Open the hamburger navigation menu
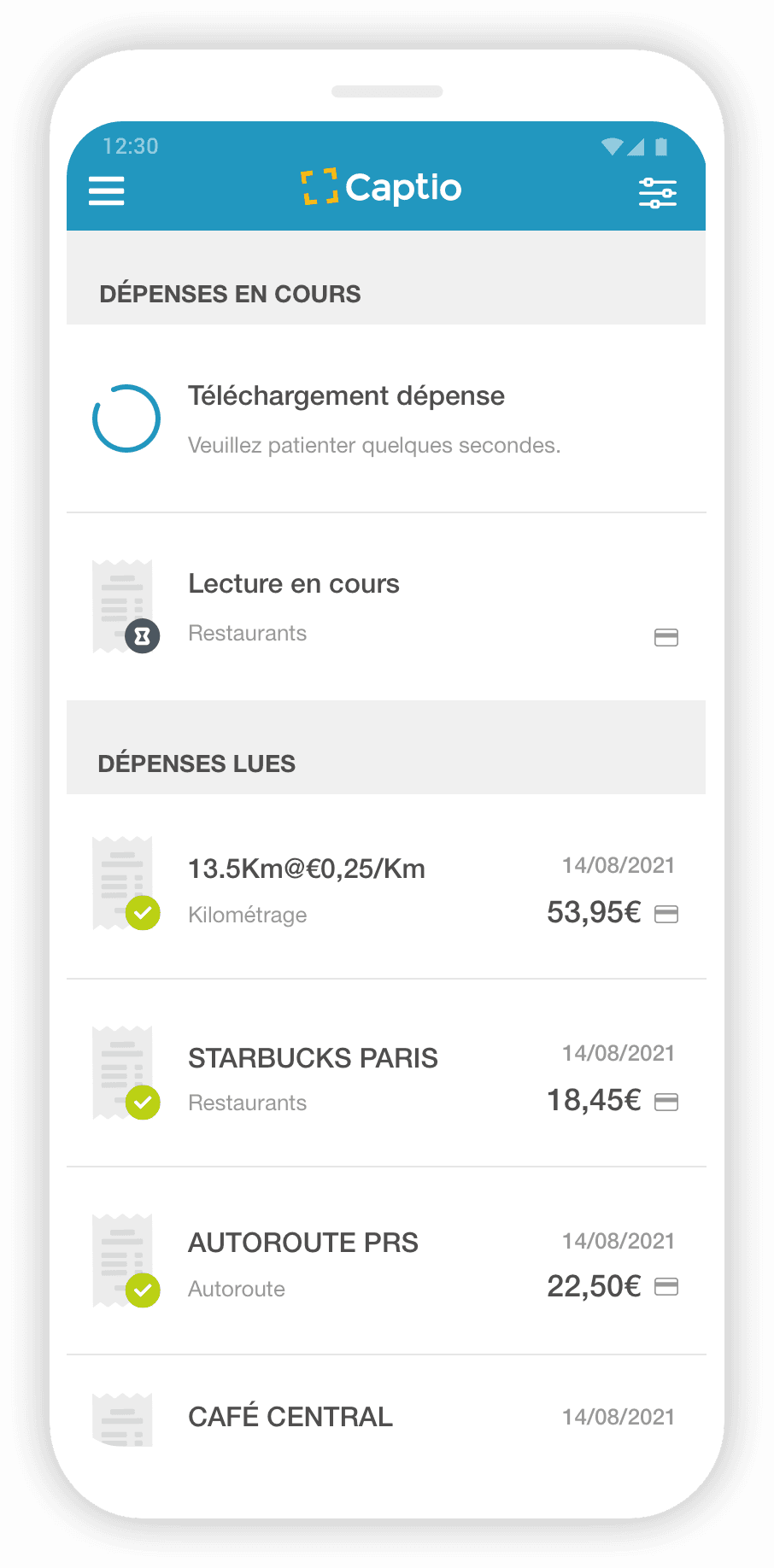The image size is (774, 1568). point(107,190)
